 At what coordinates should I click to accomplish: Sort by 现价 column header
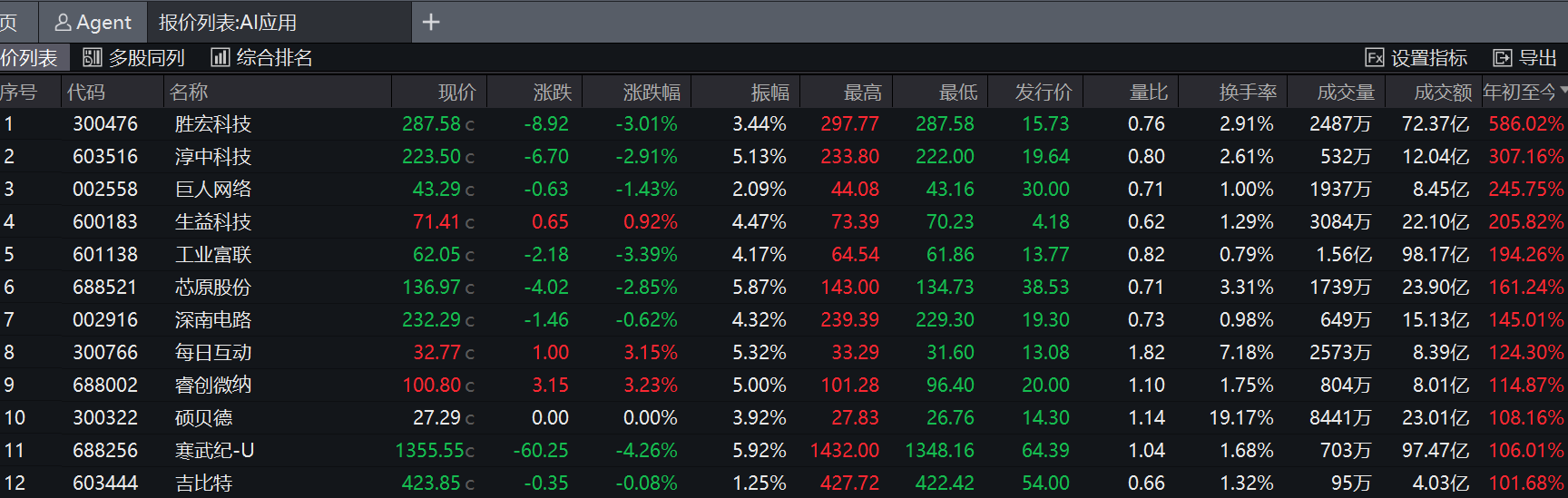click(x=456, y=93)
